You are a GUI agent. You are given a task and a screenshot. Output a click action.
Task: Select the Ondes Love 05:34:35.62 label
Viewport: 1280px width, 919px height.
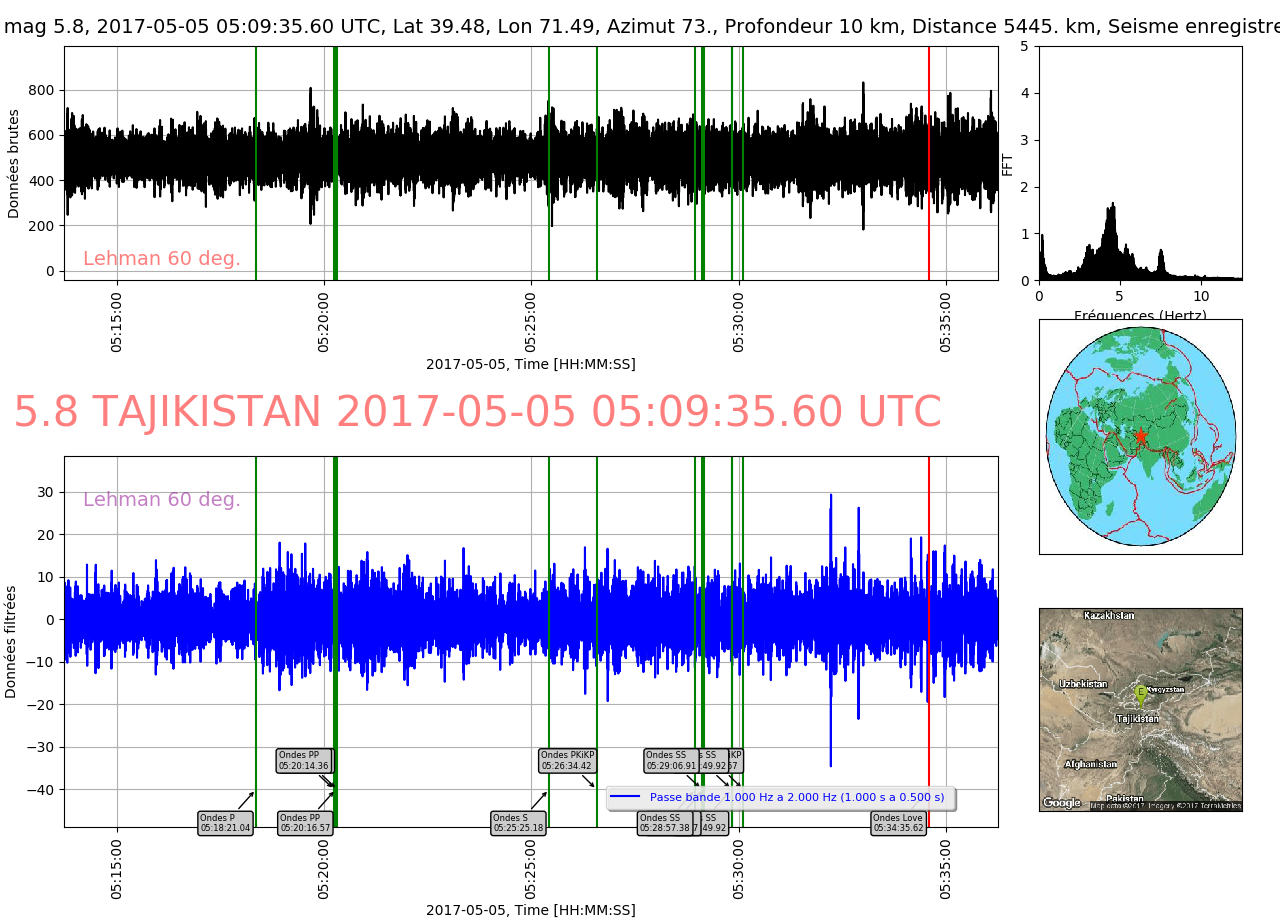898,823
